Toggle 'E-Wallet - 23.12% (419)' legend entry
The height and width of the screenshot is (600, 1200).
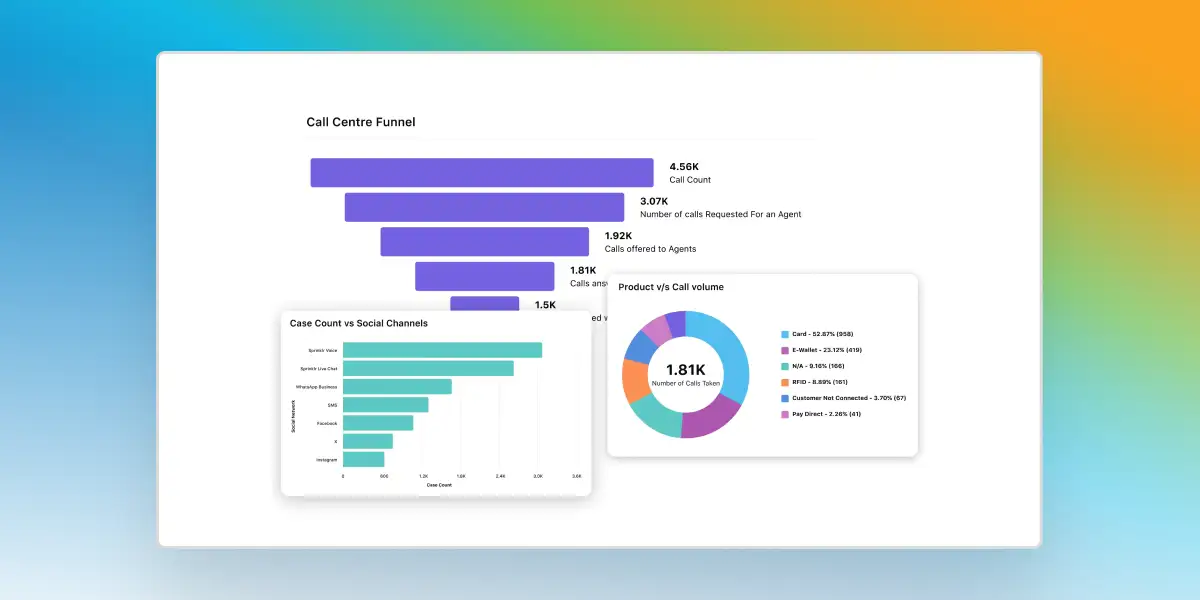[x=821, y=350]
